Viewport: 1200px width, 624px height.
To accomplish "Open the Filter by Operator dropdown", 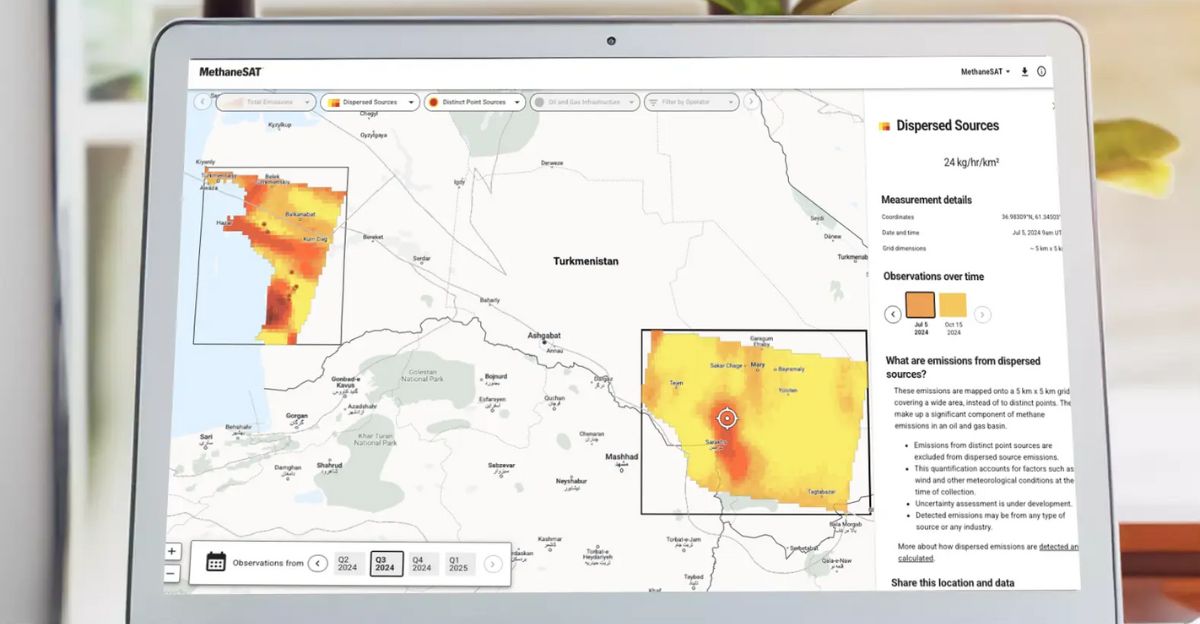I will [691, 102].
